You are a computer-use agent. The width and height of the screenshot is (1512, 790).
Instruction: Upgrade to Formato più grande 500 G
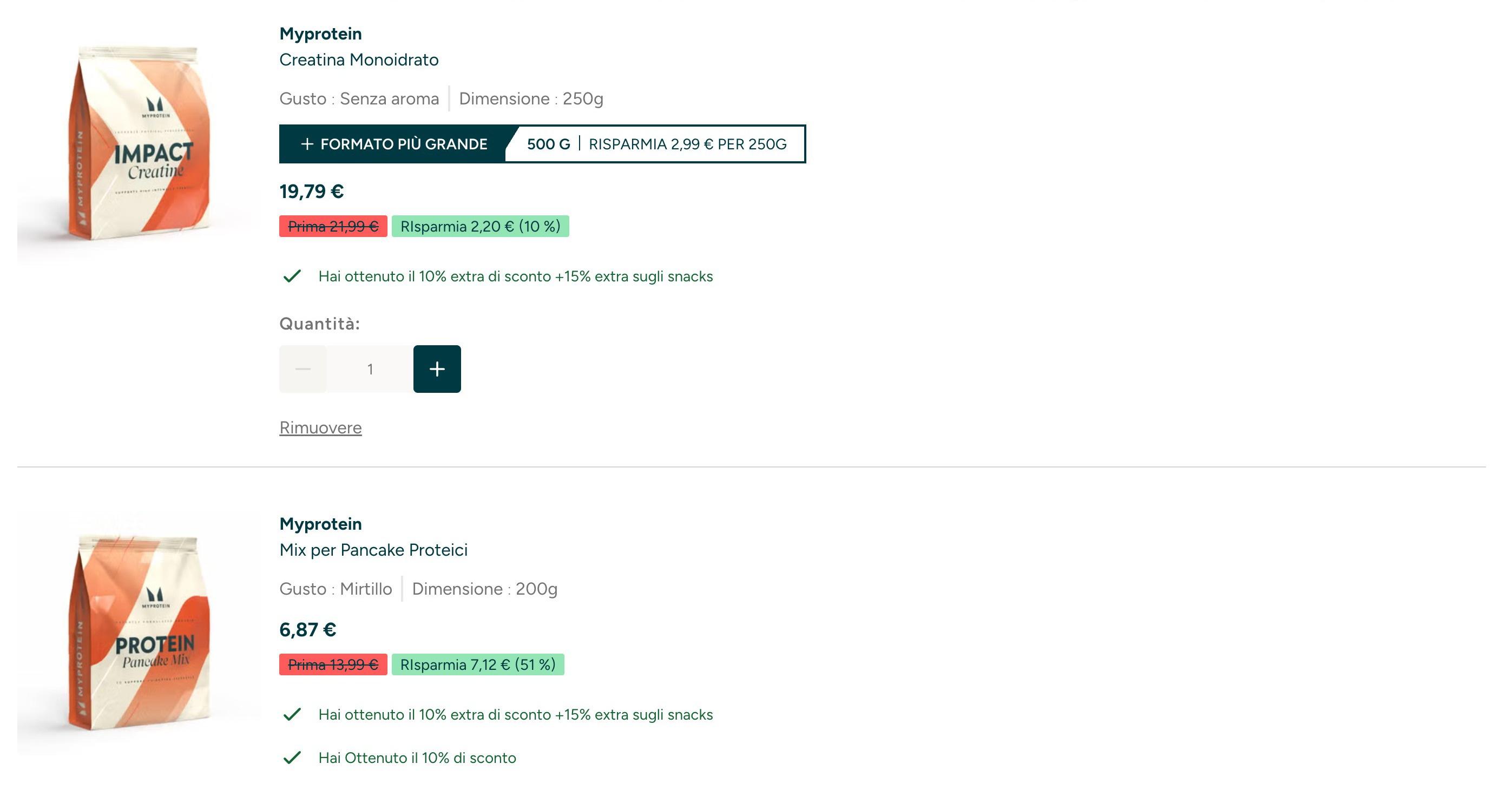coord(542,144)
